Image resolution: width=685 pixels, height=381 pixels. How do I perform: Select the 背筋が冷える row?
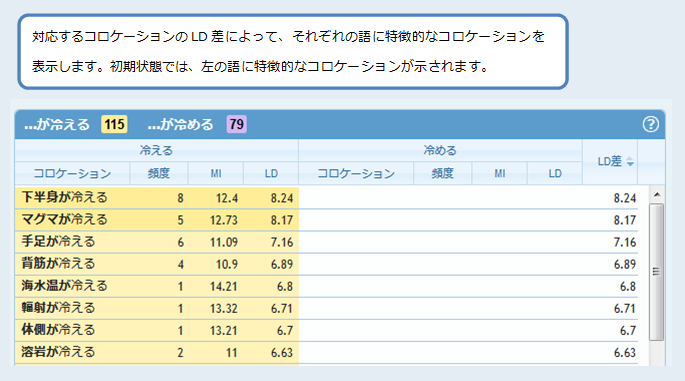tap(326, 264)
